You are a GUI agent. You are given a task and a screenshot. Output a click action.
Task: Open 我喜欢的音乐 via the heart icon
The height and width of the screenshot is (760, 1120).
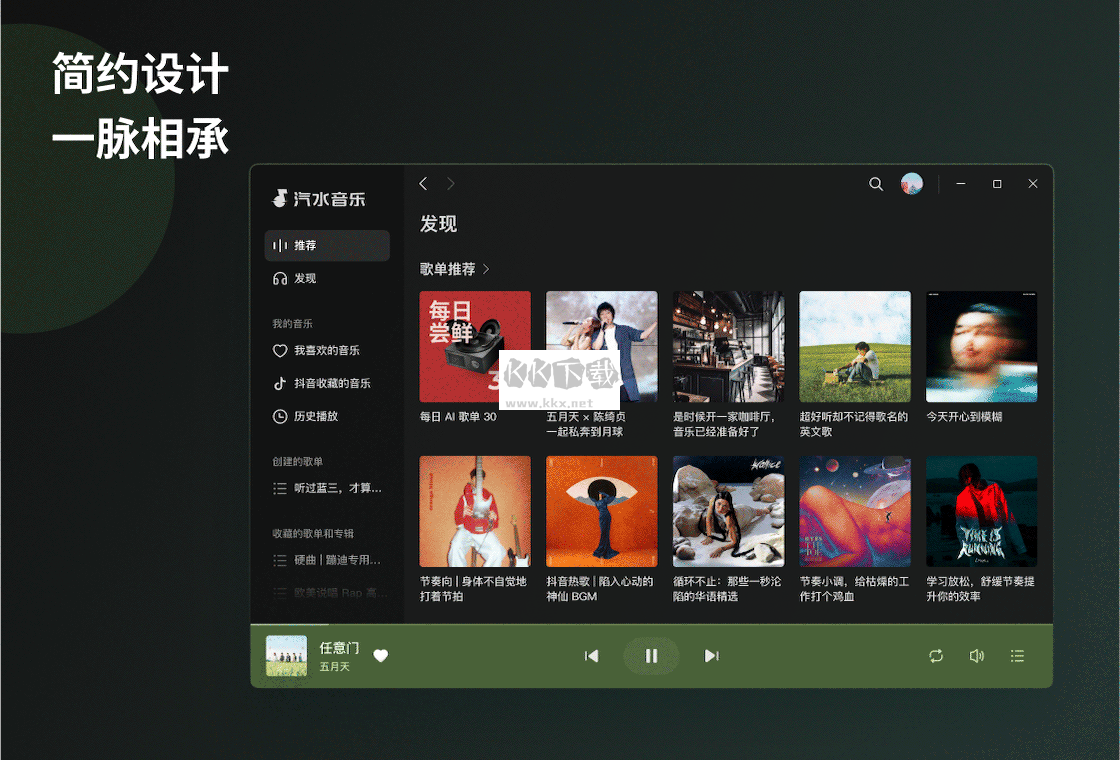(281, 351)
